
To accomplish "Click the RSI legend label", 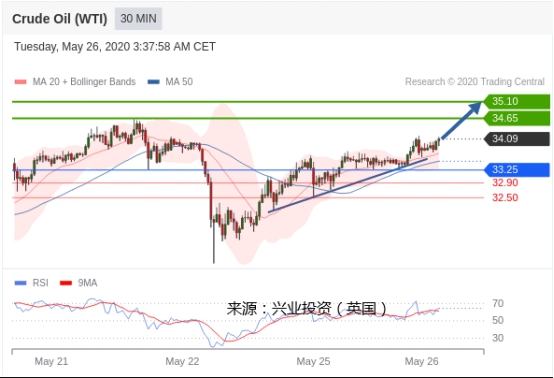I will pyautogui.click(x=41, y=283).
